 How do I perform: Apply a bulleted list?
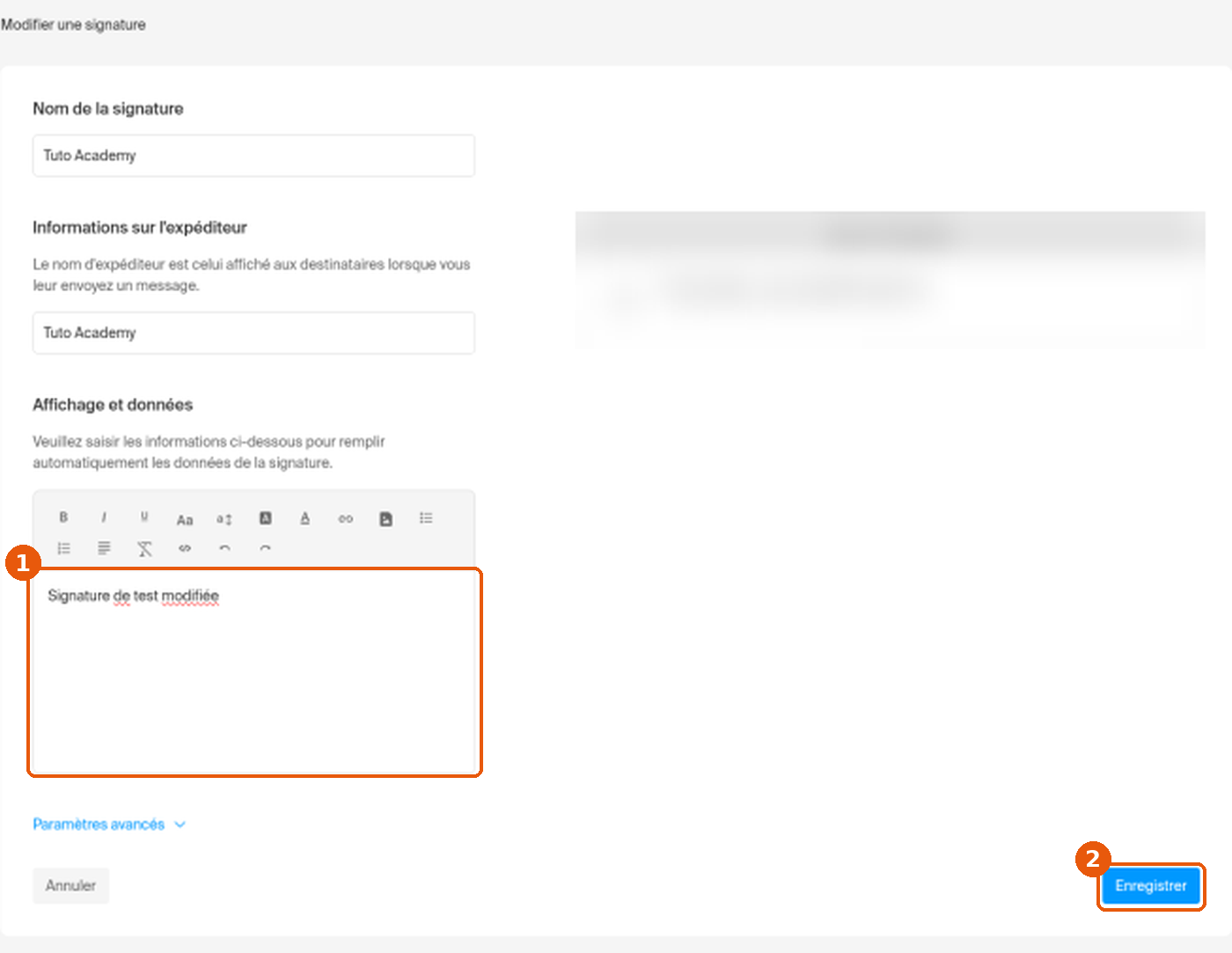click(426, 518)
